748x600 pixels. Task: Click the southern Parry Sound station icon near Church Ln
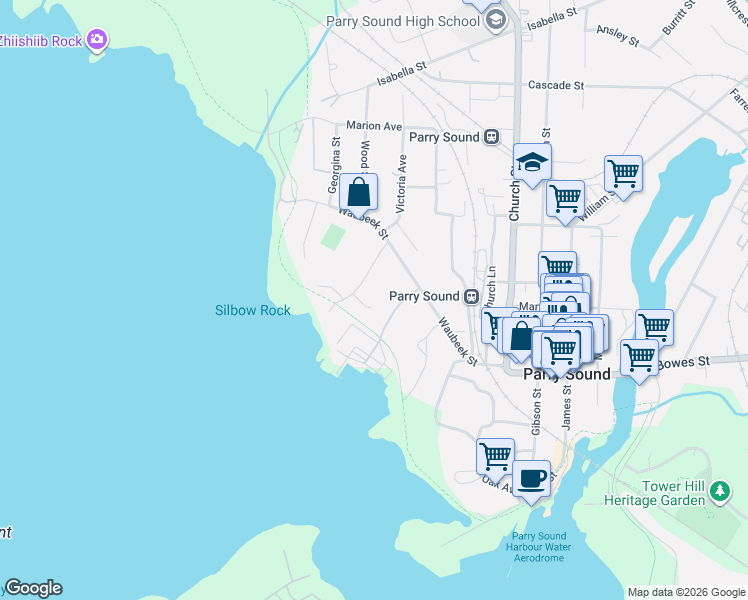pos(472,297)
